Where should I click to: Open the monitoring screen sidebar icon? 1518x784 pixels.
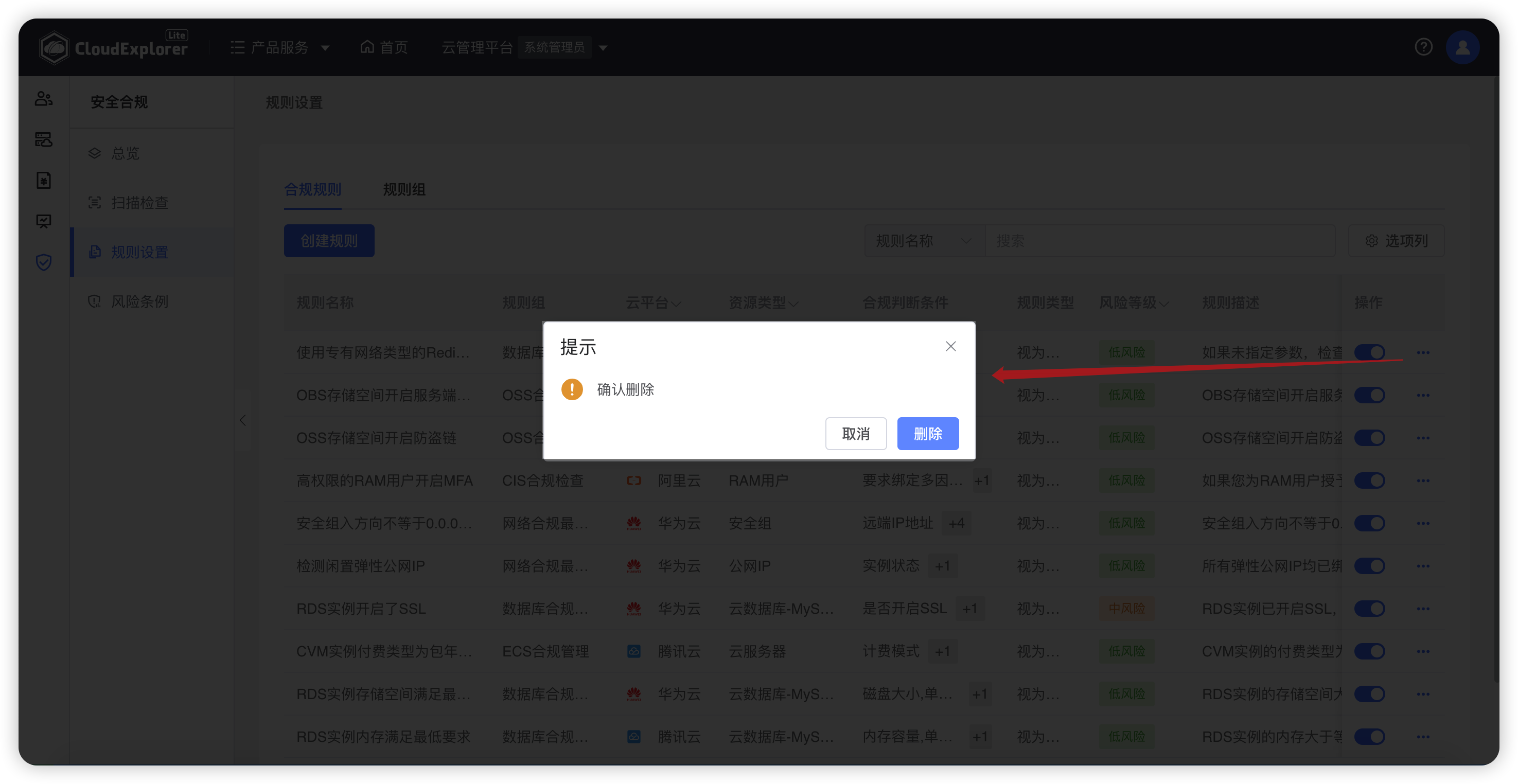44,222
